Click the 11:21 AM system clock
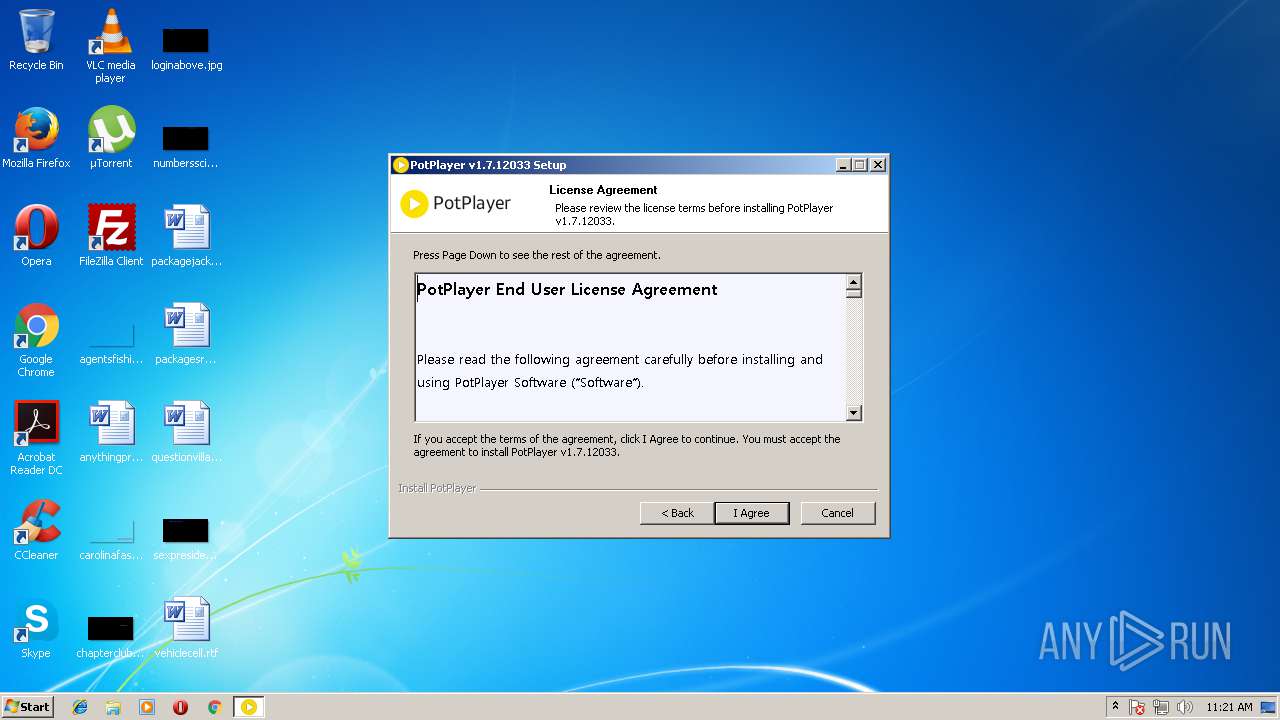Viewport: 1280px width, 720px height. [1229, 707]
